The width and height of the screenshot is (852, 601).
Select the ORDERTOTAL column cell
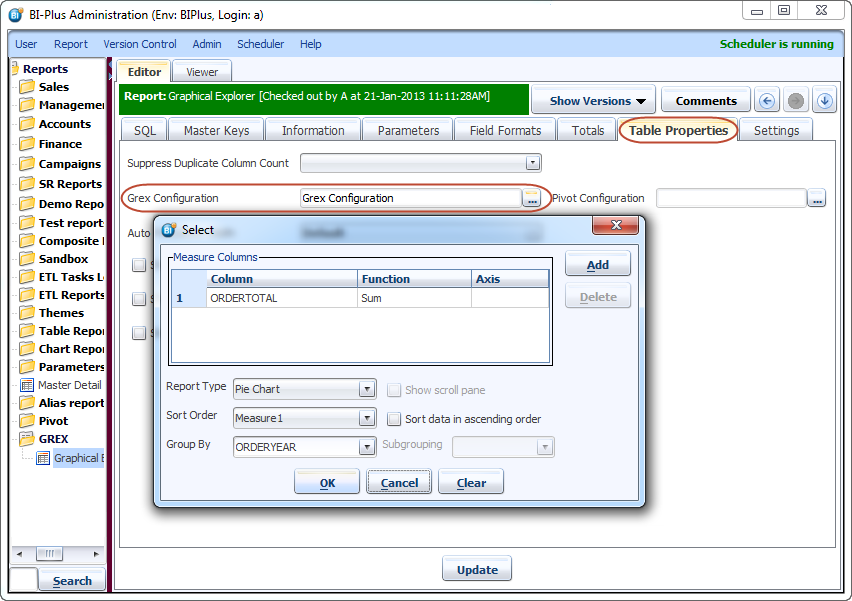click(281, 298)
